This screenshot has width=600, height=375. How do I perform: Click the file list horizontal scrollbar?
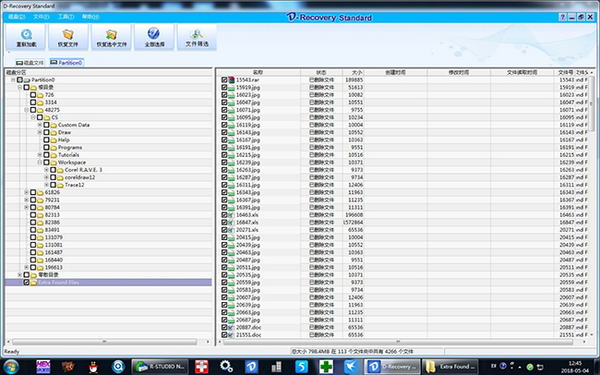(x=398, y=342)
